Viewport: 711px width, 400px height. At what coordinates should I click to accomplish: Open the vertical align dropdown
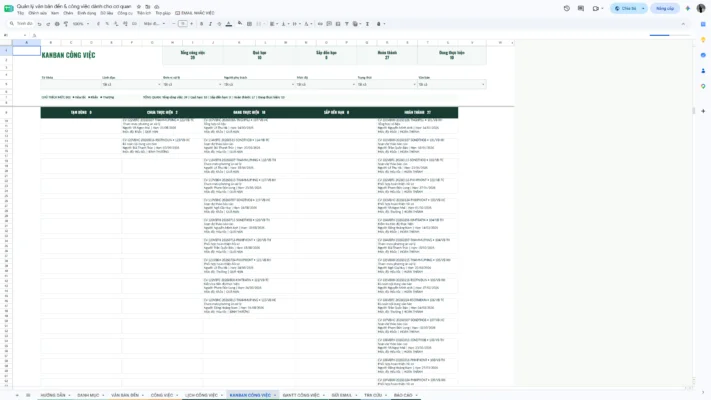tap(285, 24)
